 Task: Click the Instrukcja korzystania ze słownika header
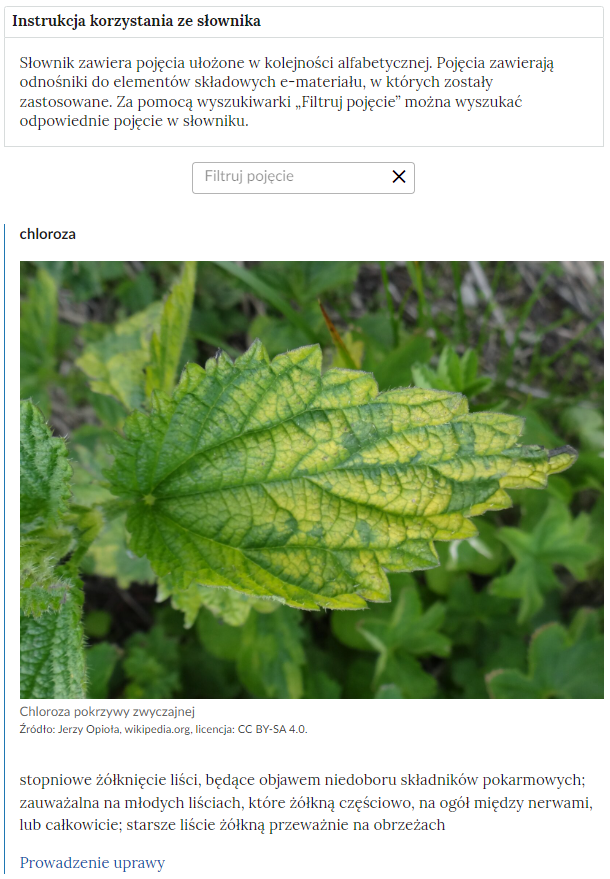point(136,21)
